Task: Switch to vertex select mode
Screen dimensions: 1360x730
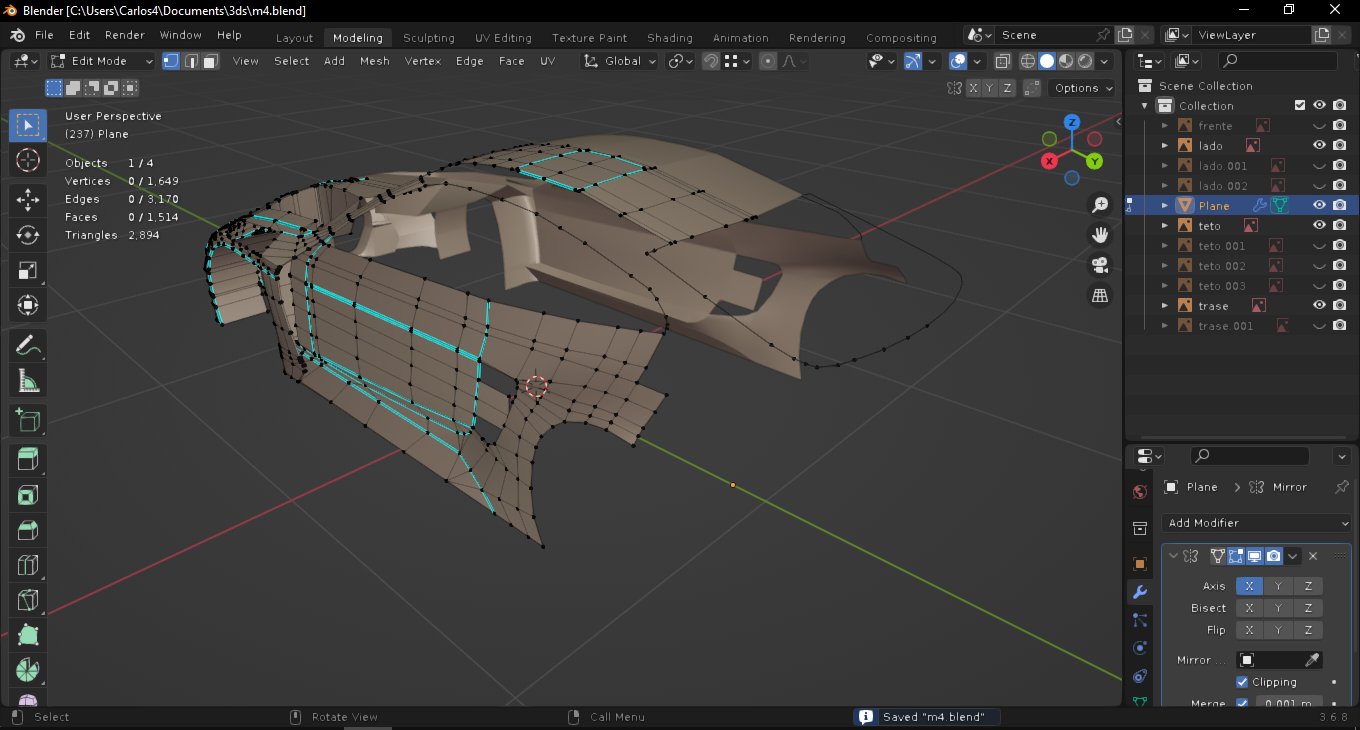Action: (x=171, y=61)
